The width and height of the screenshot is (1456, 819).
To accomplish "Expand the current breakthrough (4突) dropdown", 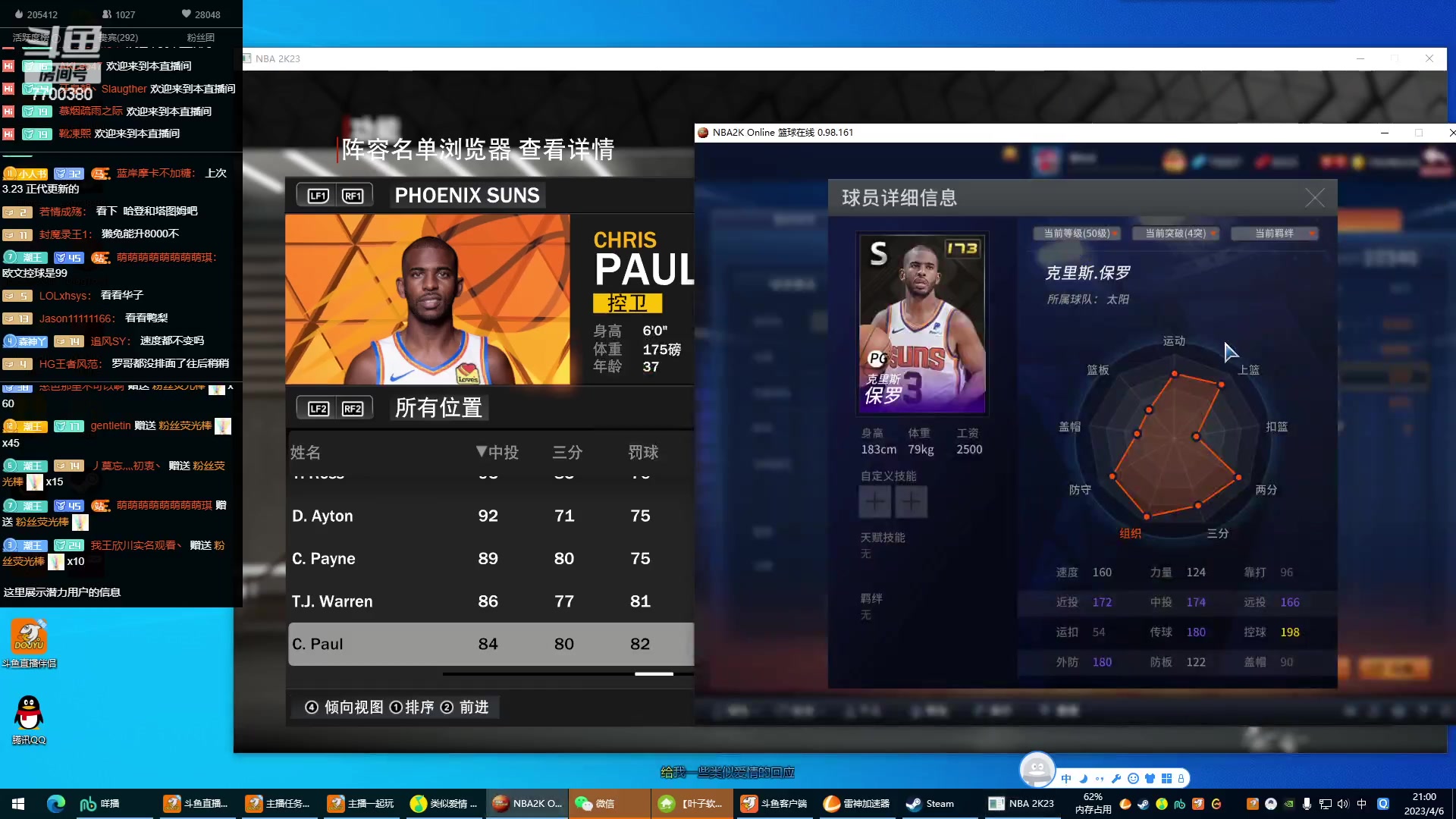I will click(x=1175, y=234).
